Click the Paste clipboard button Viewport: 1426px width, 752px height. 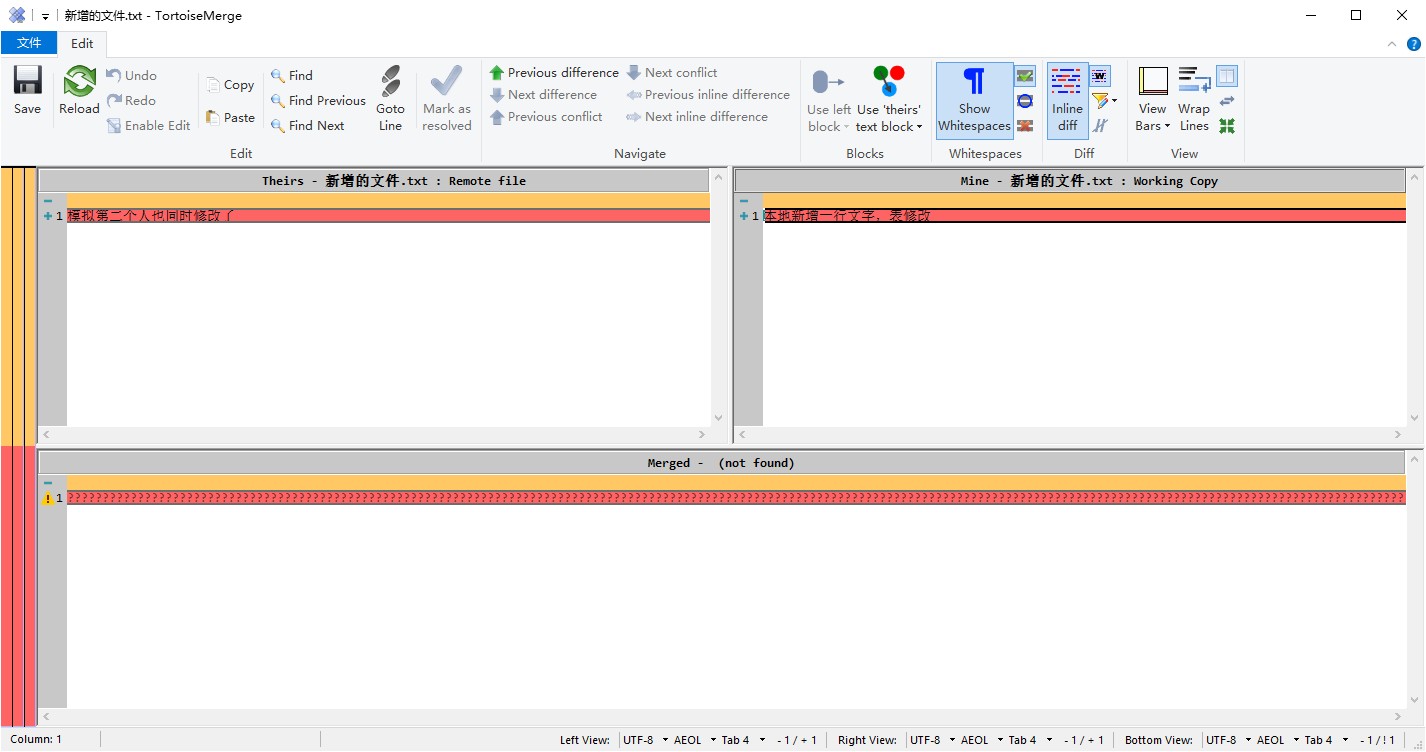coord(230,118)
